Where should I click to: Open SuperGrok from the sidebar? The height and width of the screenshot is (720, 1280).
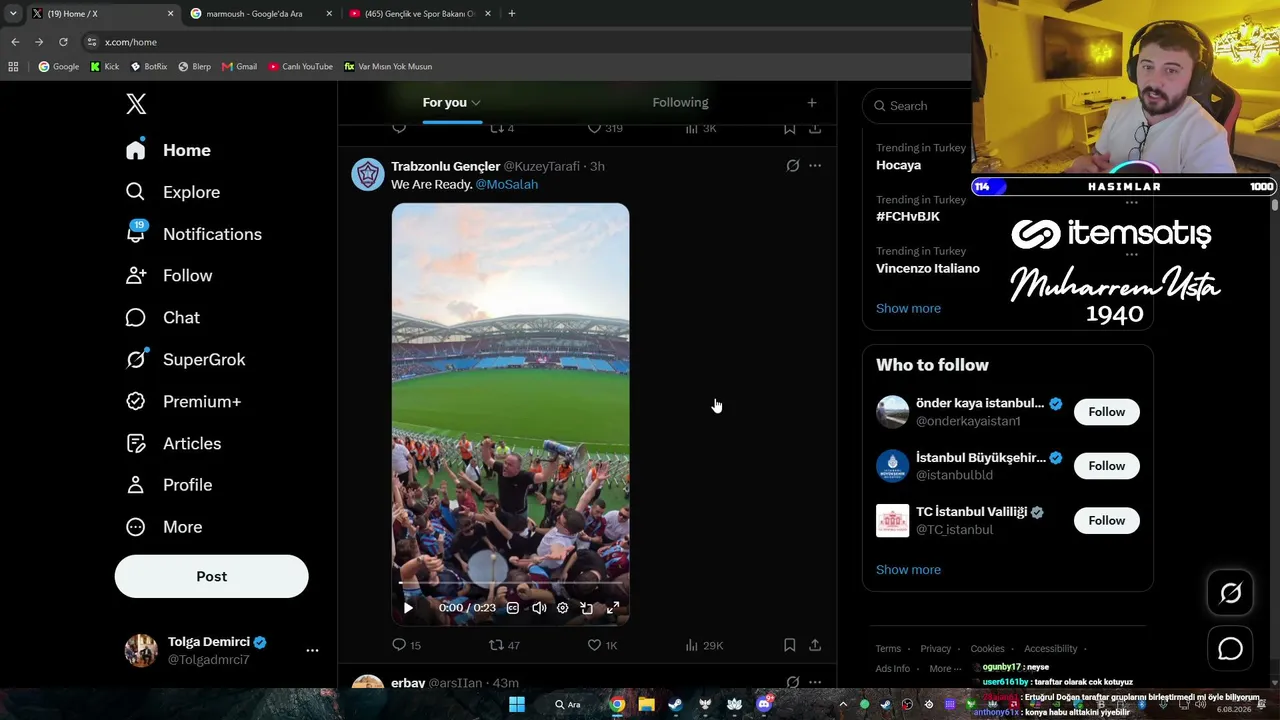[185, 359]
